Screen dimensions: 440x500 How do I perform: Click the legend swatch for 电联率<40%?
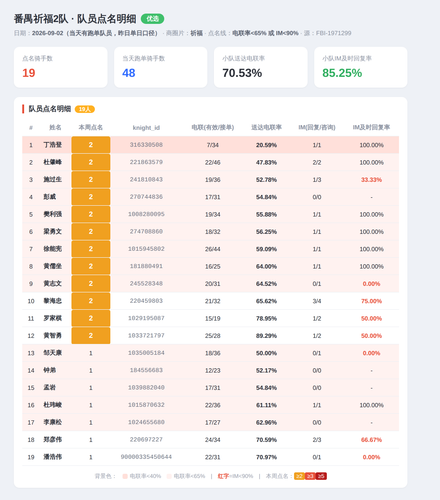125,476
